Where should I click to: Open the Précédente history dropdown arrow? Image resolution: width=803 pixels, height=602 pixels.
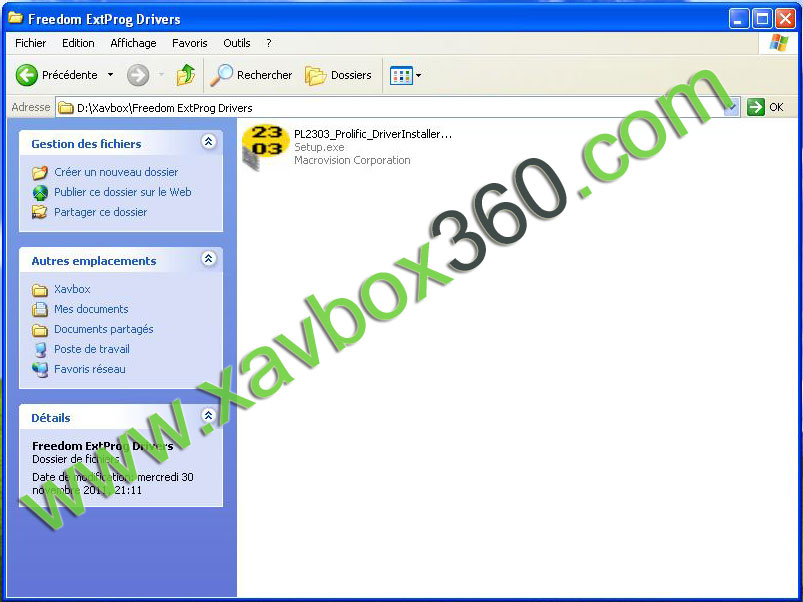coord(110,75)
